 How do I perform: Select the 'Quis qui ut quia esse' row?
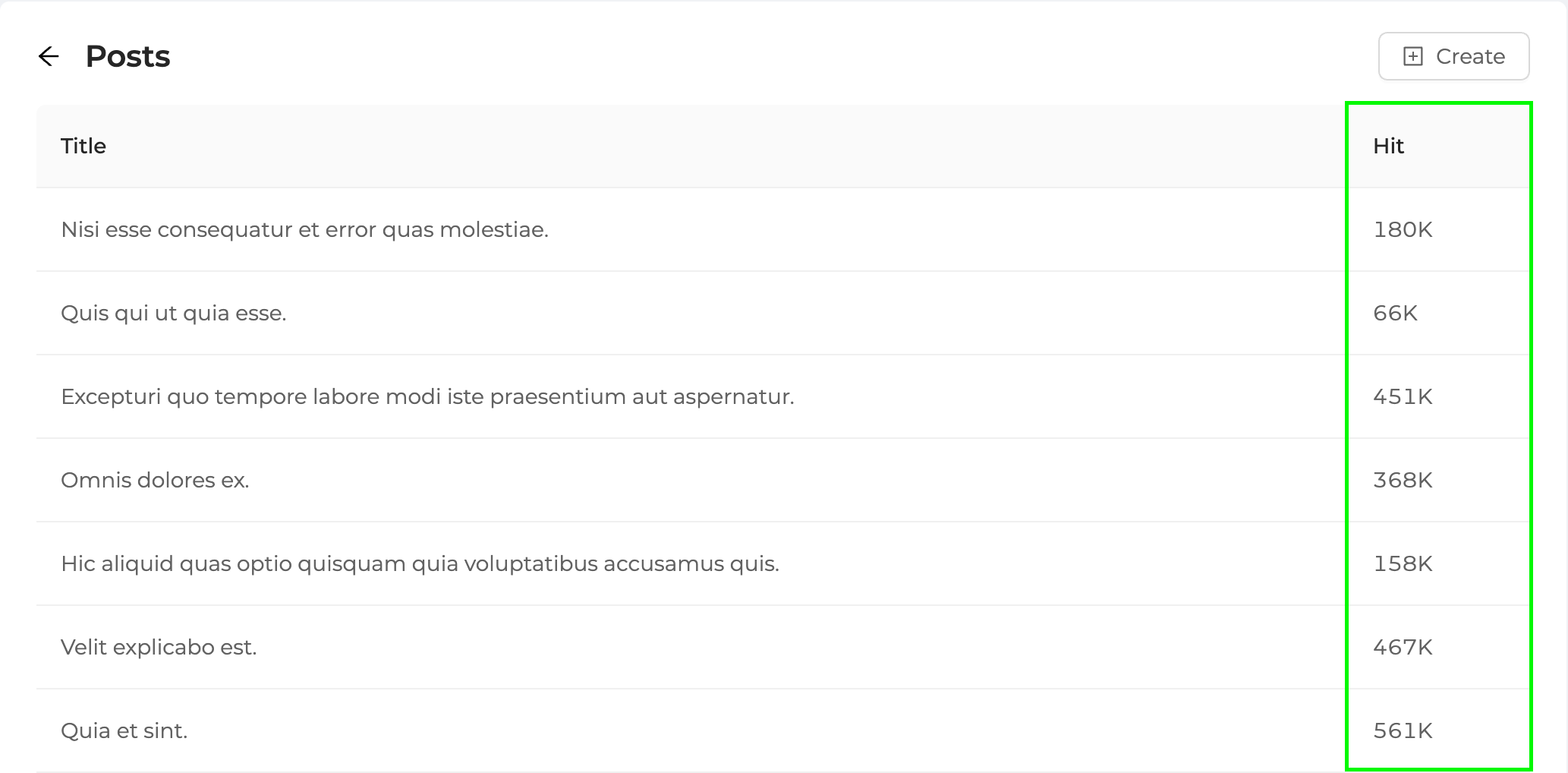[174, 313]
